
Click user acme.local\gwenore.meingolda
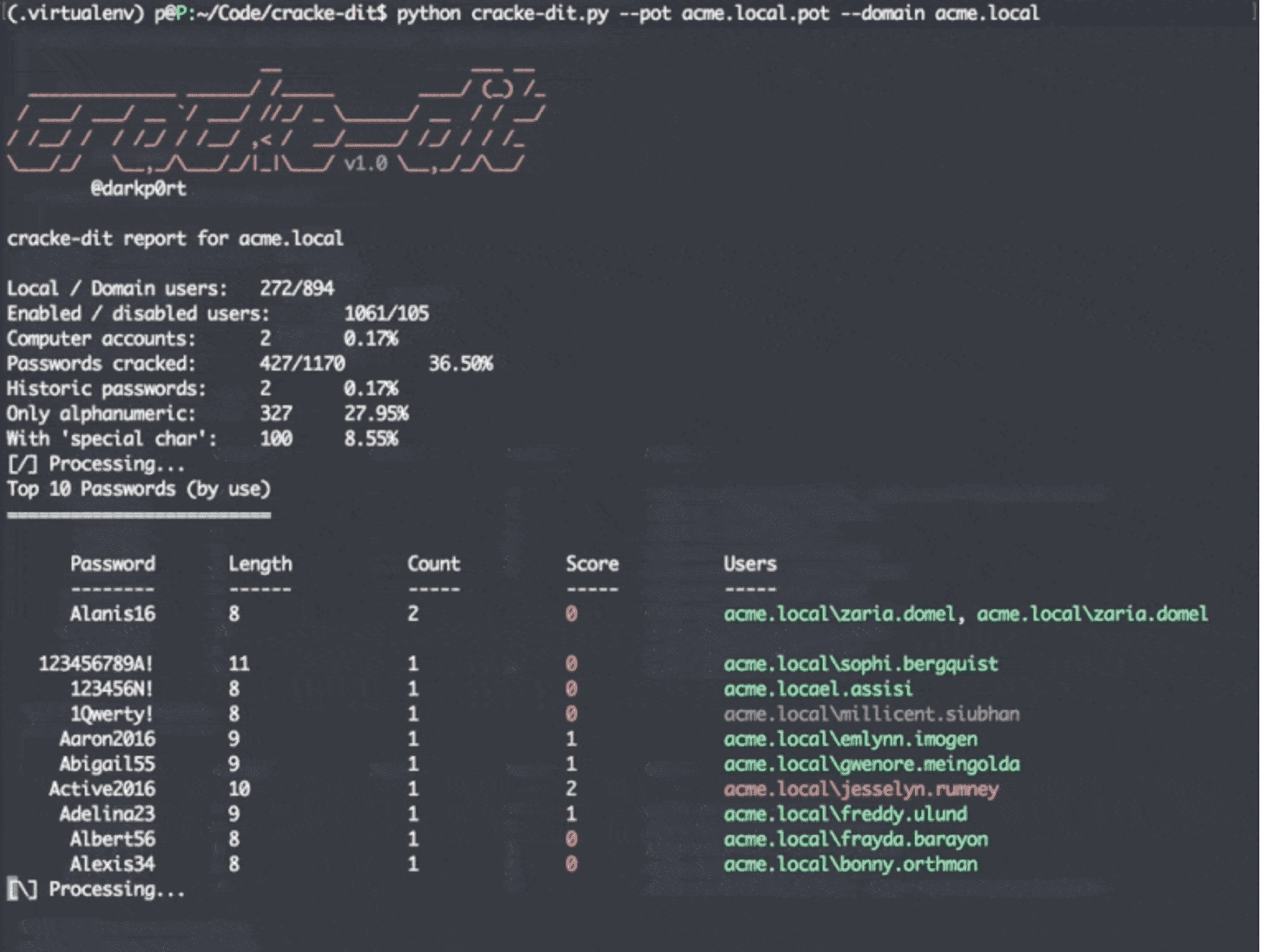click(x=871, y=765)
